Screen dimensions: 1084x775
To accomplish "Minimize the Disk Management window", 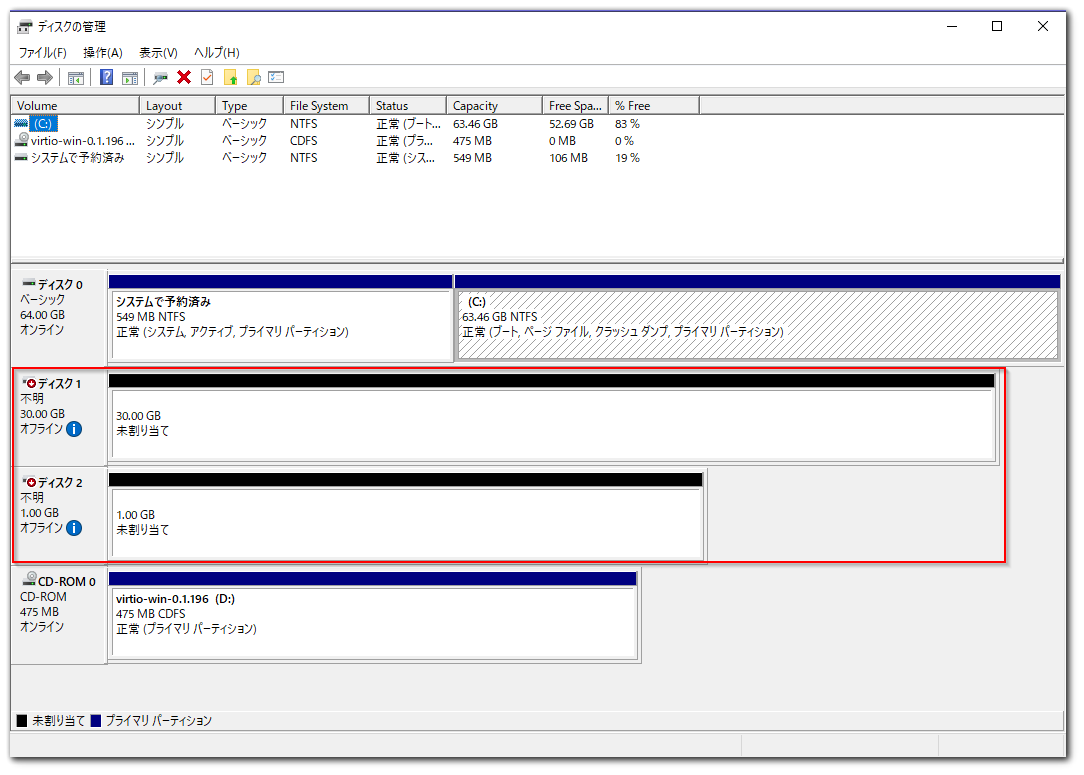I will (x=952, y=26).
